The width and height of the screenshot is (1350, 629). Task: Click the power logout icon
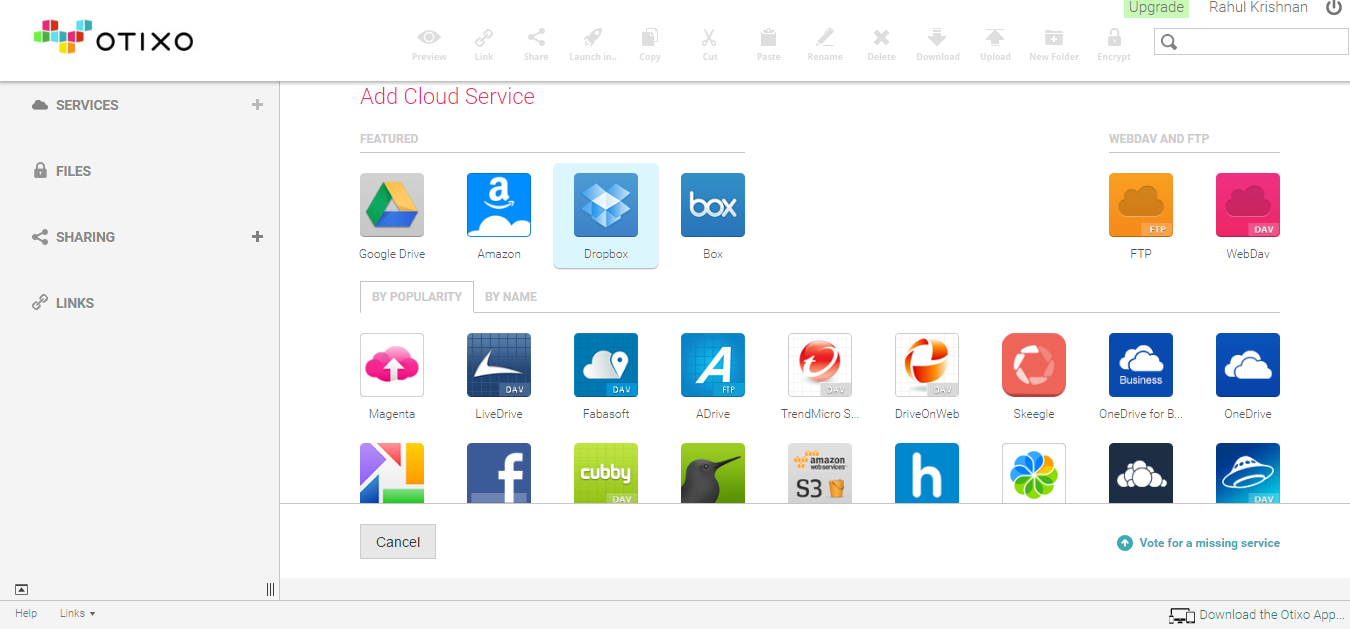[x=1334, y=8]
